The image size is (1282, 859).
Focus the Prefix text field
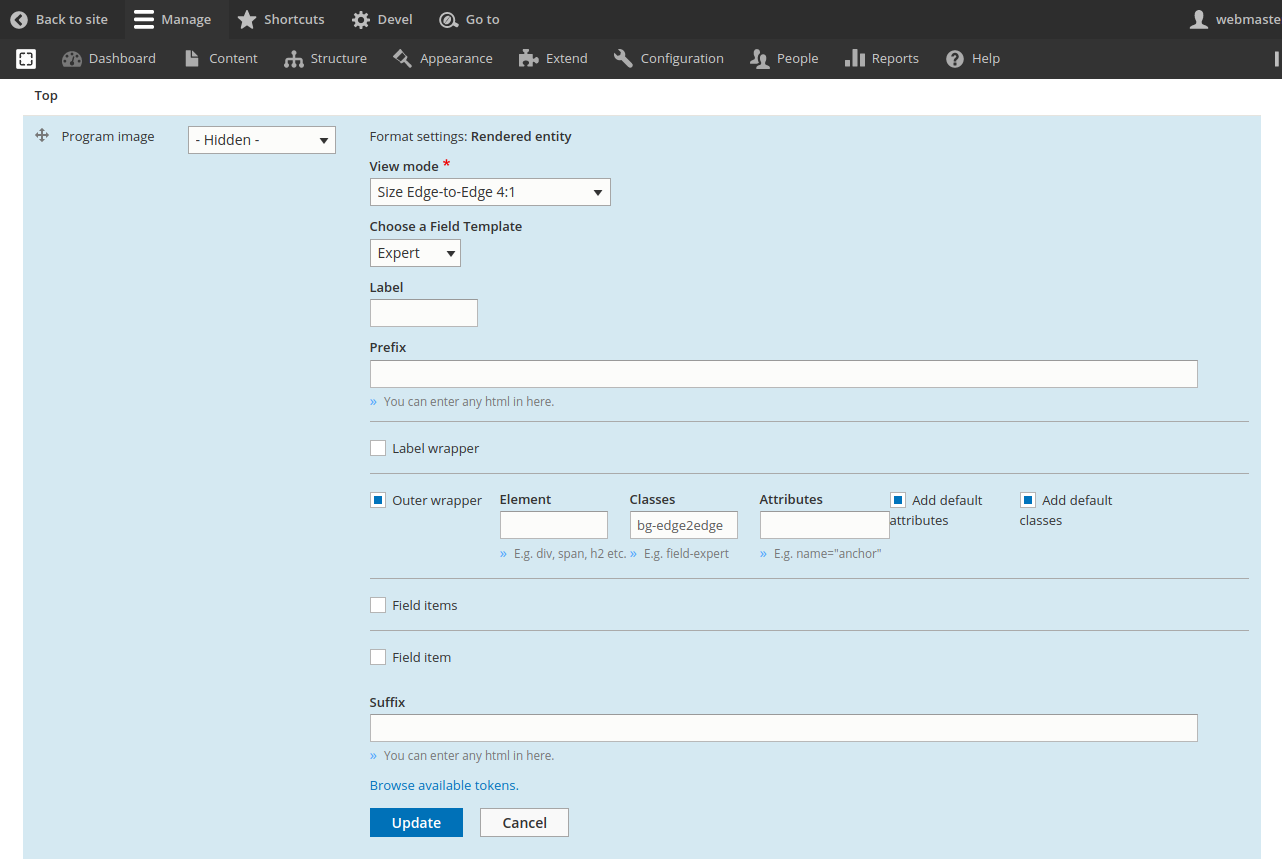784,374
